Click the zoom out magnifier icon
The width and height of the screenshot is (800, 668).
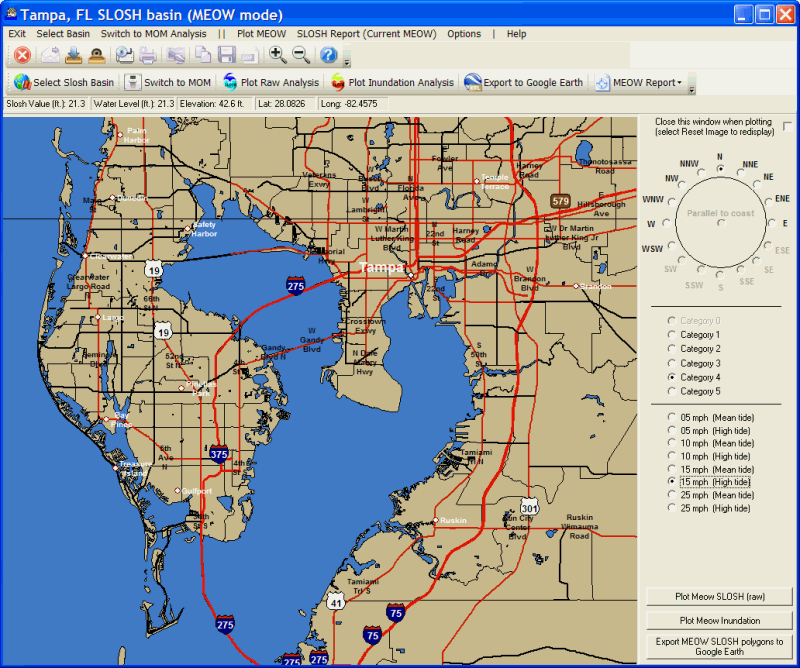coord(300,55)
